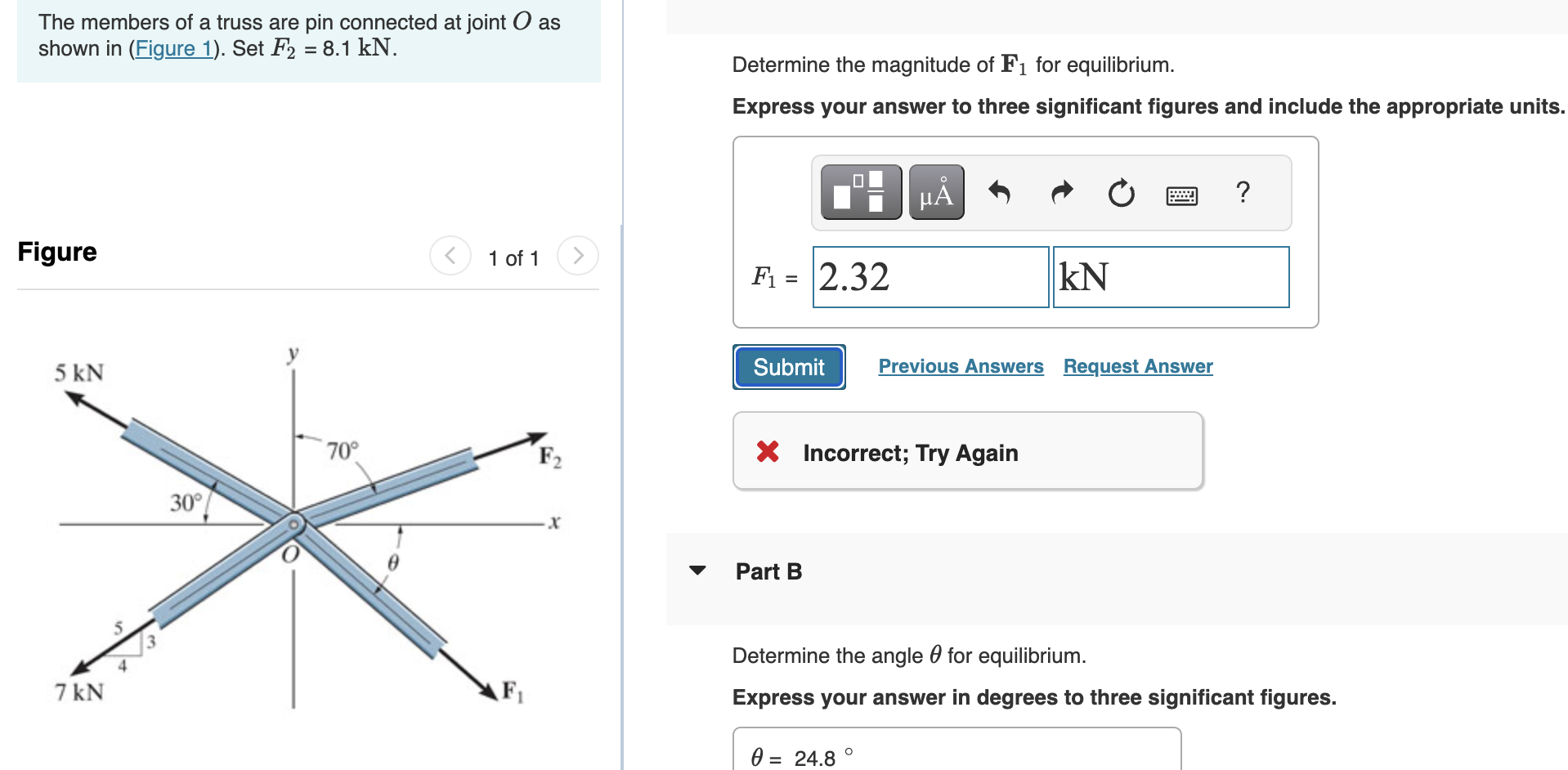
Task: Collapse Part B with the triangle
Action: [x=697, y=571]
